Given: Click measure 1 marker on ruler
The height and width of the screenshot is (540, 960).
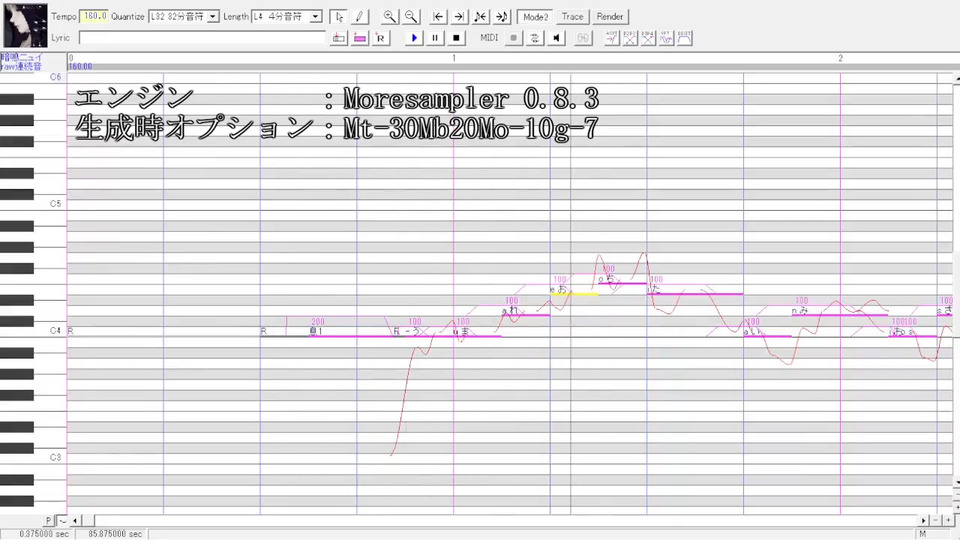Looking at the screenshot, I should (x=454, y=58).
